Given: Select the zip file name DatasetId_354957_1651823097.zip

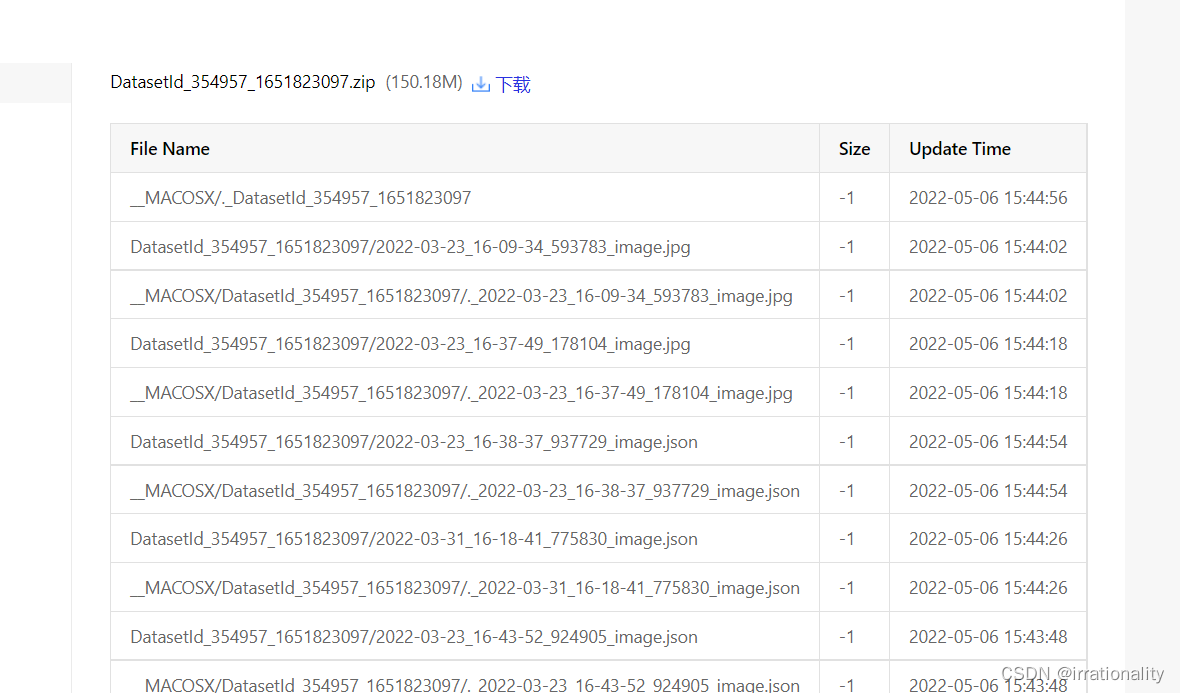Looking at the screenshot, I should click(x=242, y=82).
